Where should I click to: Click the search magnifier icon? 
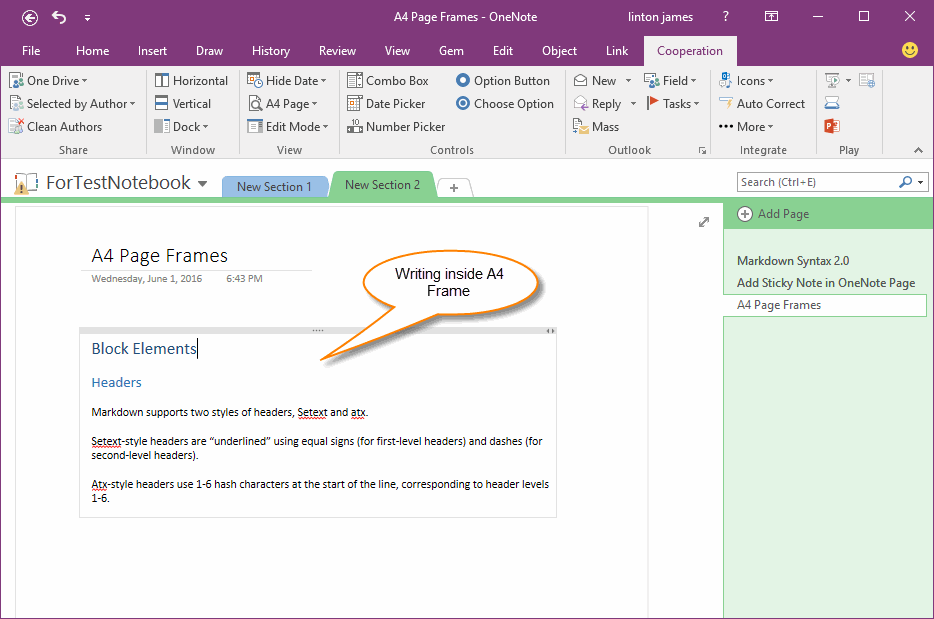click(905, 182)
